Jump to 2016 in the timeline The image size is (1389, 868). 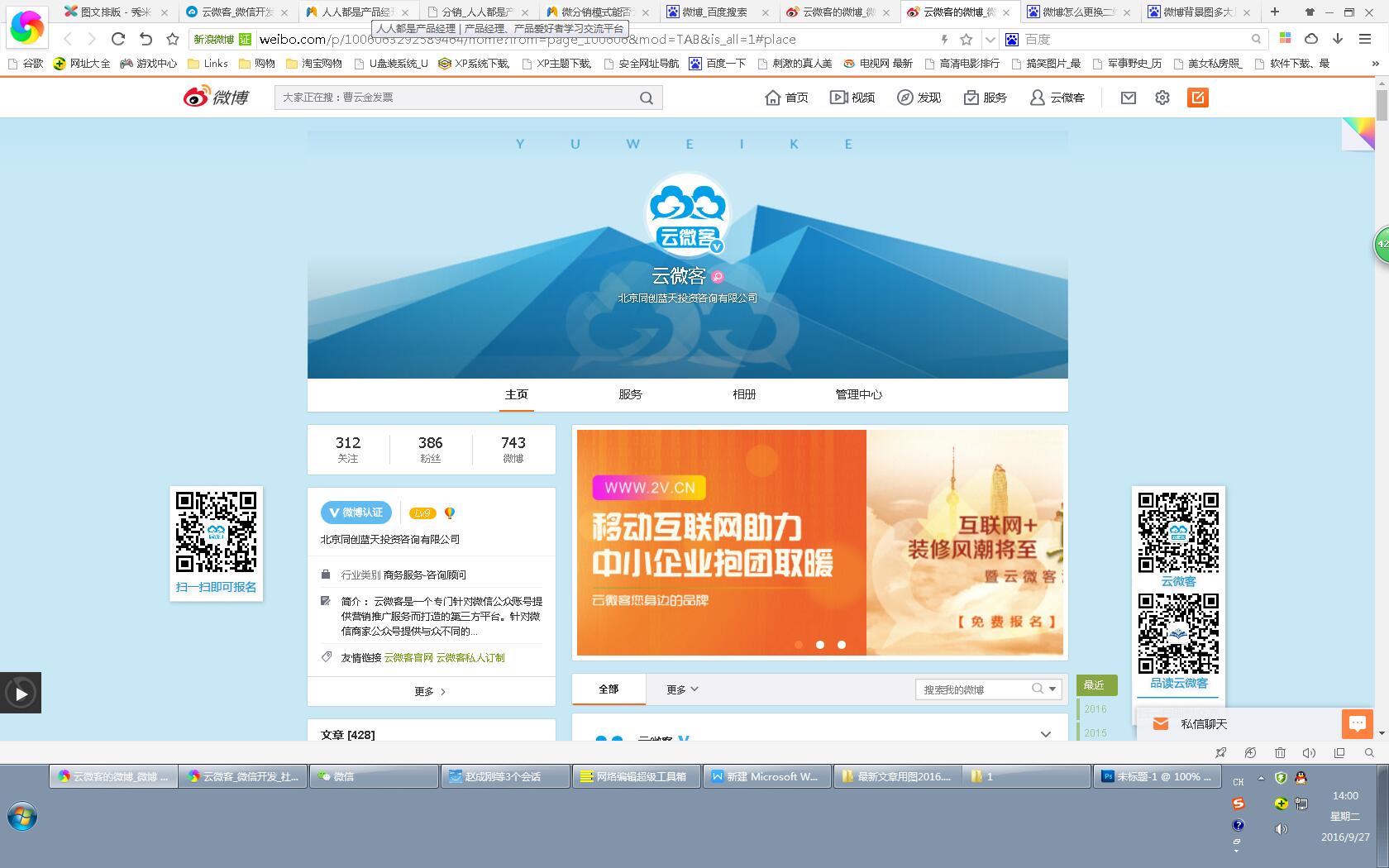[x=1095, y=709]
